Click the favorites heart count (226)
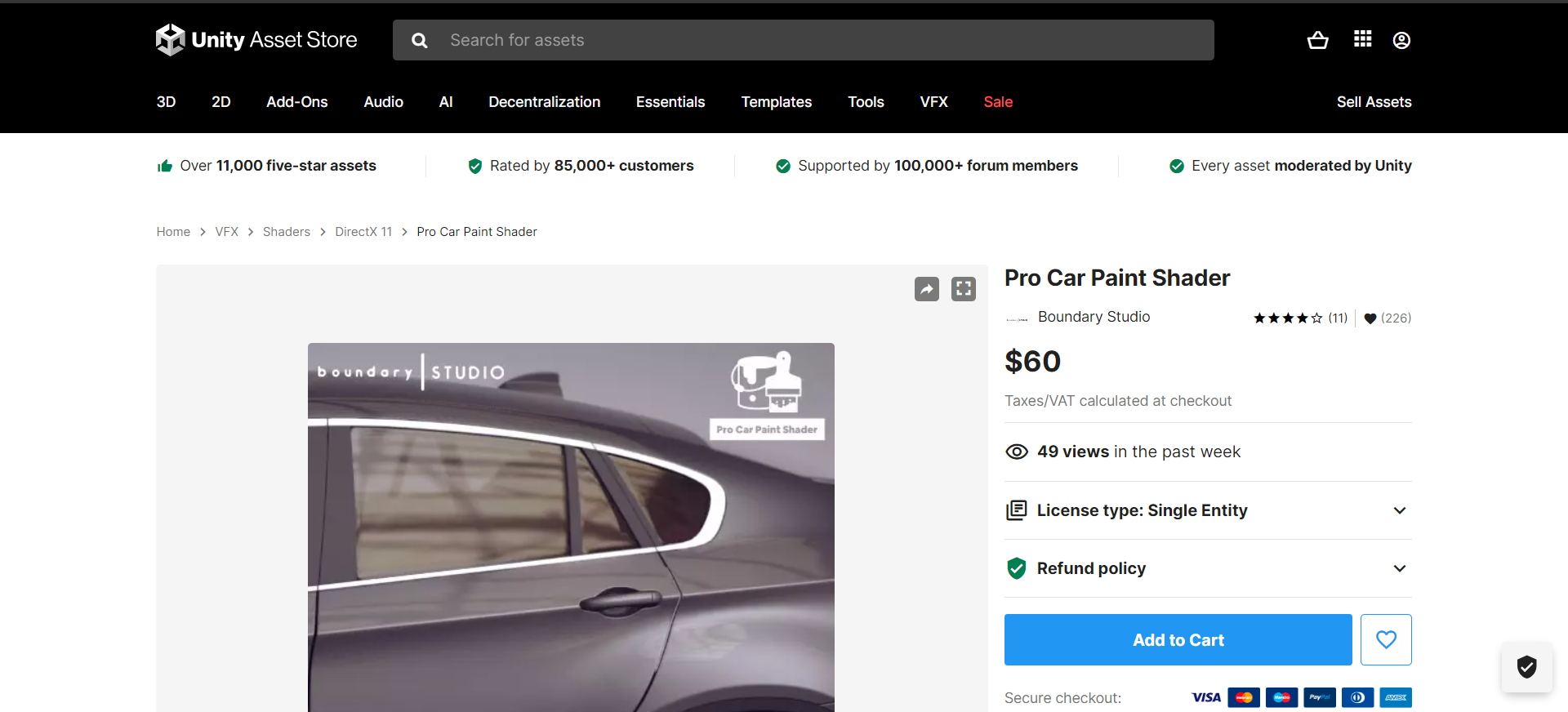1568x712 pixels. (1388, 318)
